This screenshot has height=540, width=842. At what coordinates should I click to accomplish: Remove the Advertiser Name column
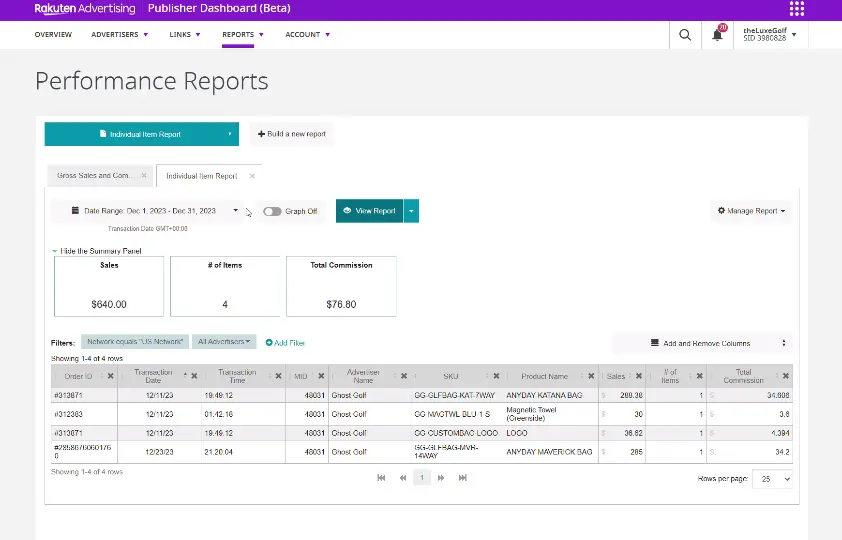(404, 376)
